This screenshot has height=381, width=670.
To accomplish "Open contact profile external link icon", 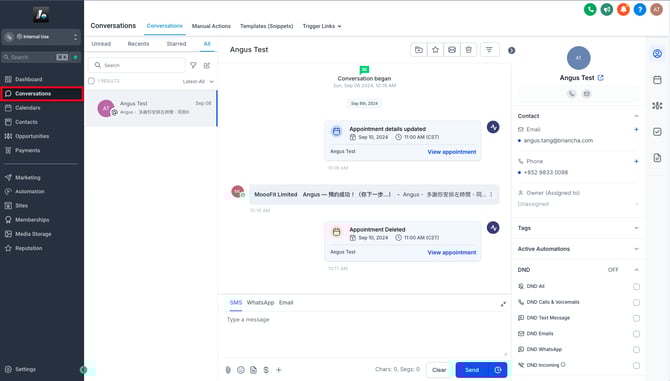I will (600, 78).
